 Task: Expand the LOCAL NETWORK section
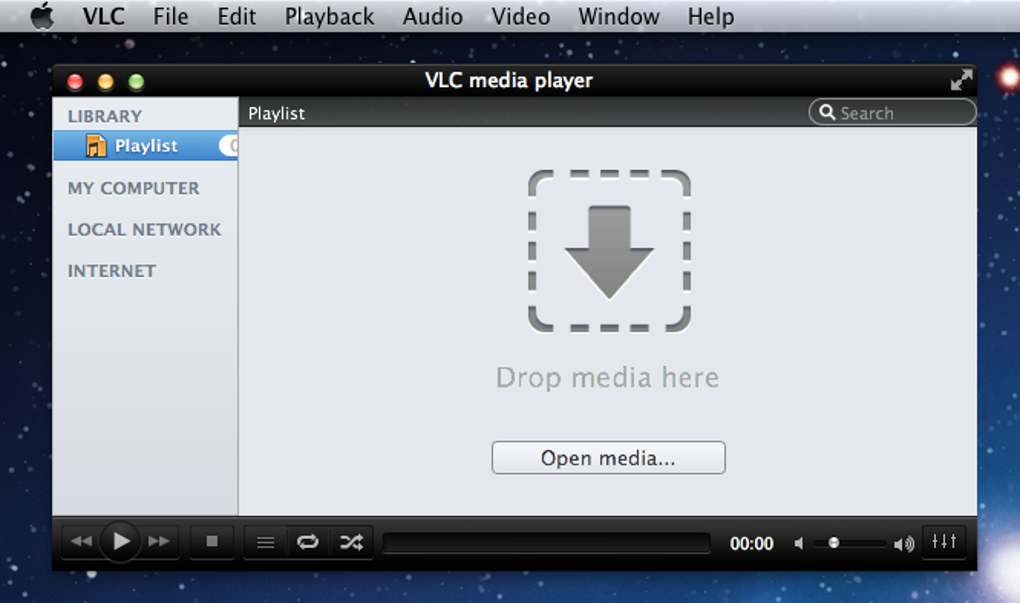tap(144, 230)
